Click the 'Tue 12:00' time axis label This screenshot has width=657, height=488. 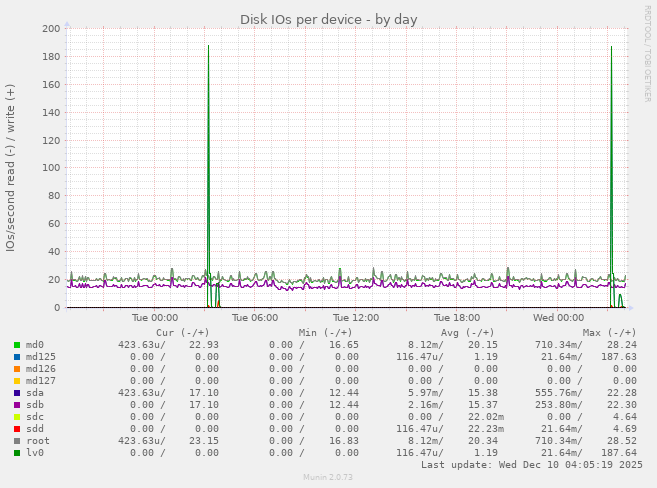(x=356, y=318)
